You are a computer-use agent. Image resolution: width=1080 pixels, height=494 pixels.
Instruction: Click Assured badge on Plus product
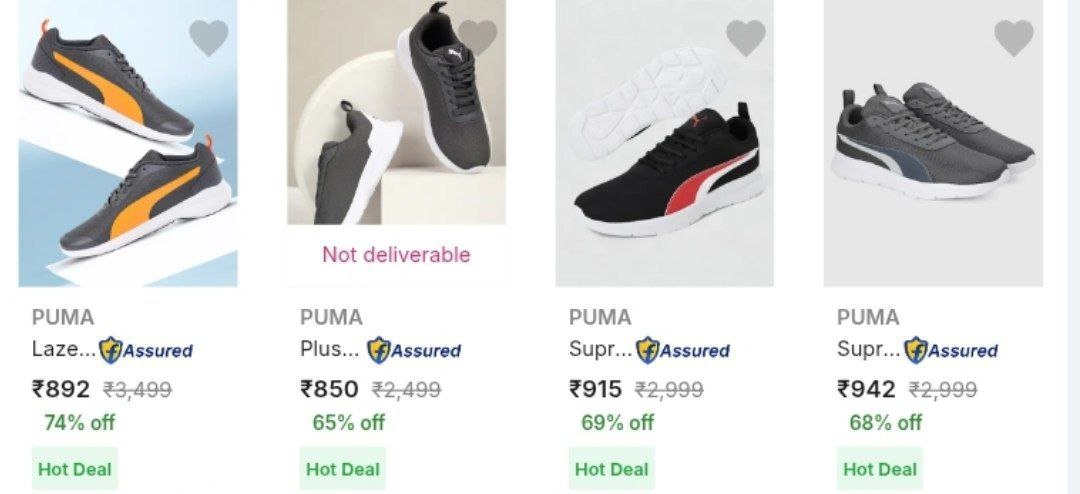[414, 350]
